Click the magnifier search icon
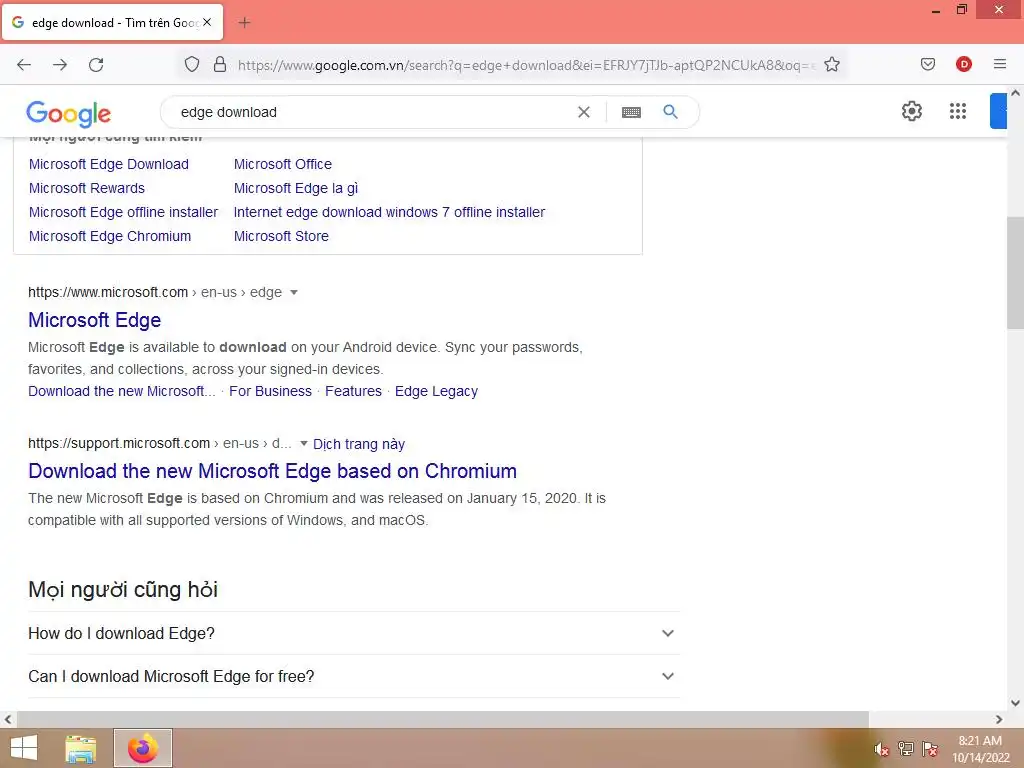The height and width of the screenshot is (768, 1024). (670, 112)
